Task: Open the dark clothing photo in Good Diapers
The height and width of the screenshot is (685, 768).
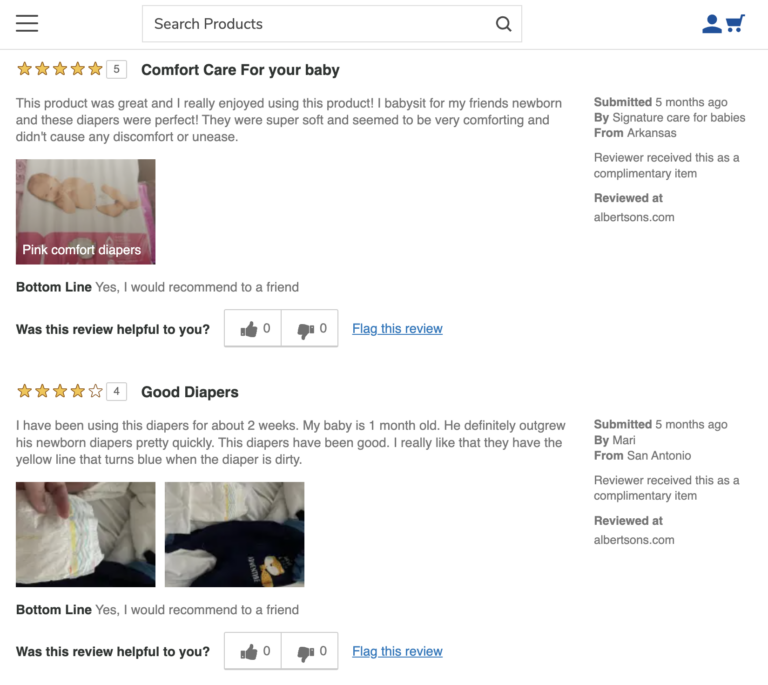Action: 234,534
